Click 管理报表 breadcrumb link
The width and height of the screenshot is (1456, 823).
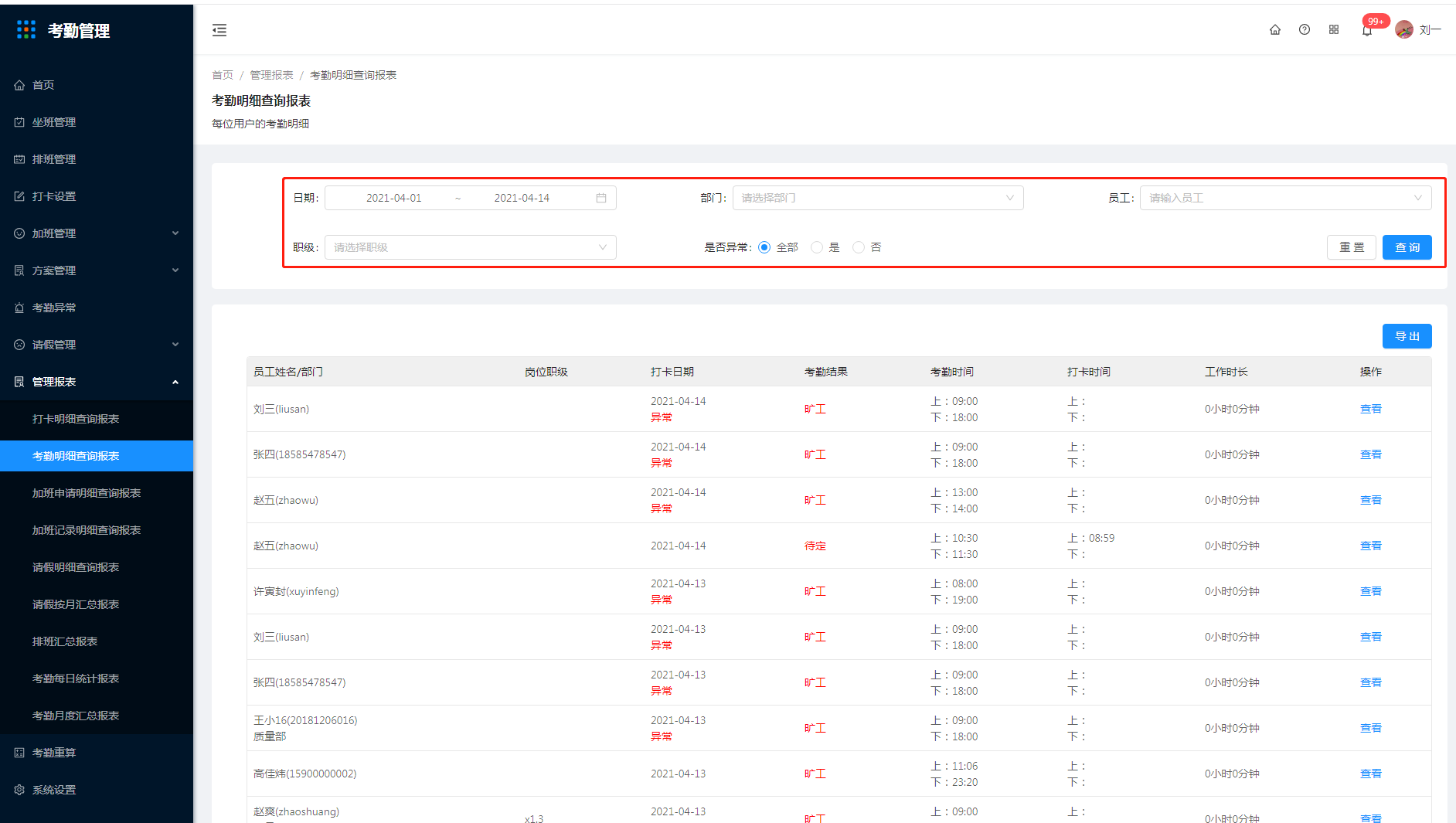point(271,75)
